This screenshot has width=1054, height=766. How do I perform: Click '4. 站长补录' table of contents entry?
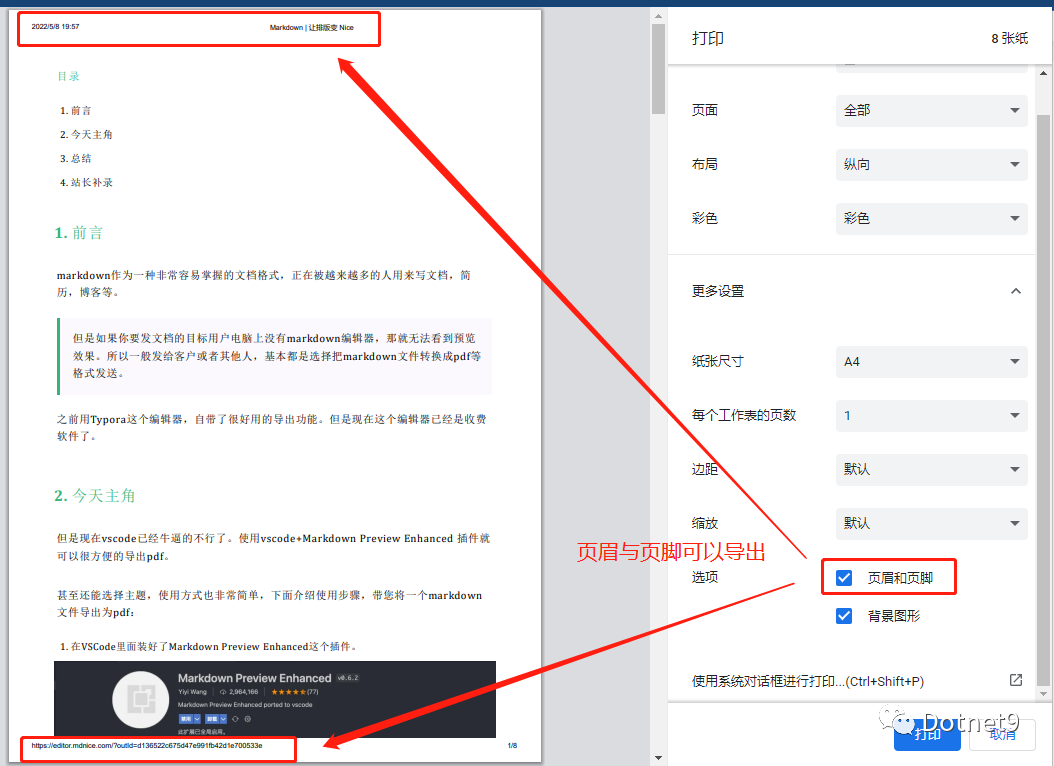[86, 183]
